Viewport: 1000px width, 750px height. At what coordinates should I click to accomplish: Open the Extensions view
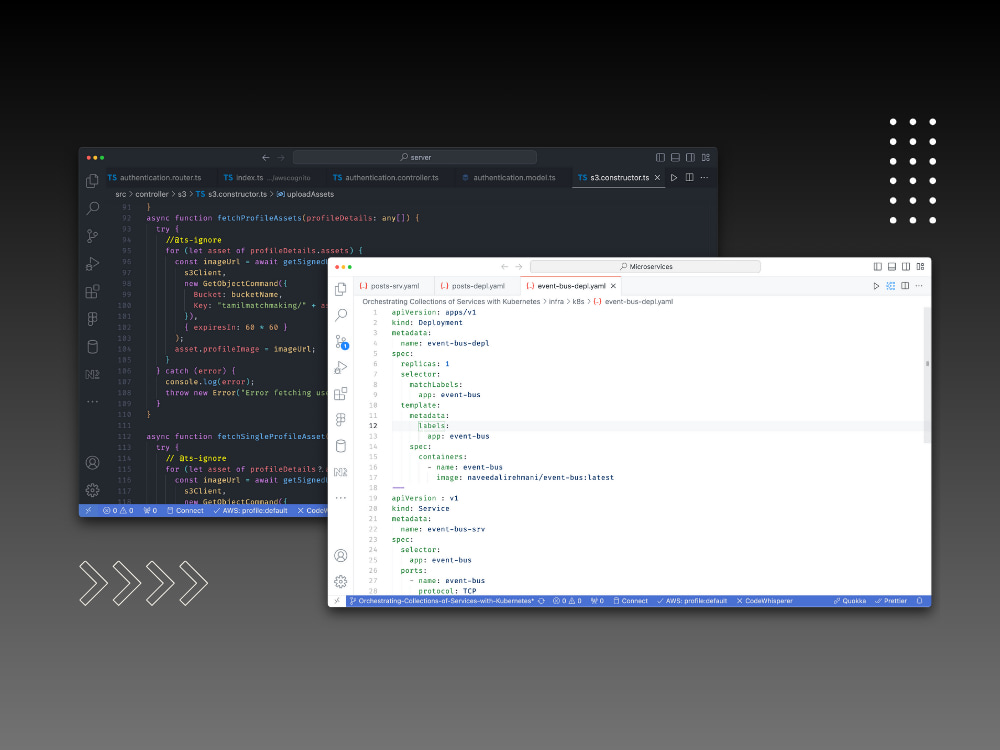[341, 391]
